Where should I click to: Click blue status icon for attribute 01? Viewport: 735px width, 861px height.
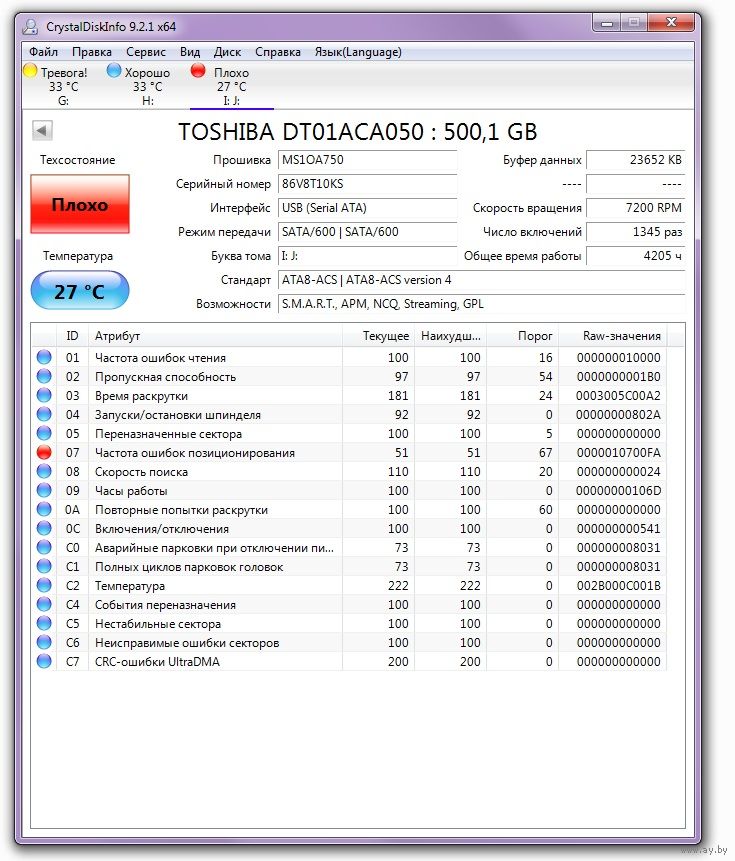point(44,357)
